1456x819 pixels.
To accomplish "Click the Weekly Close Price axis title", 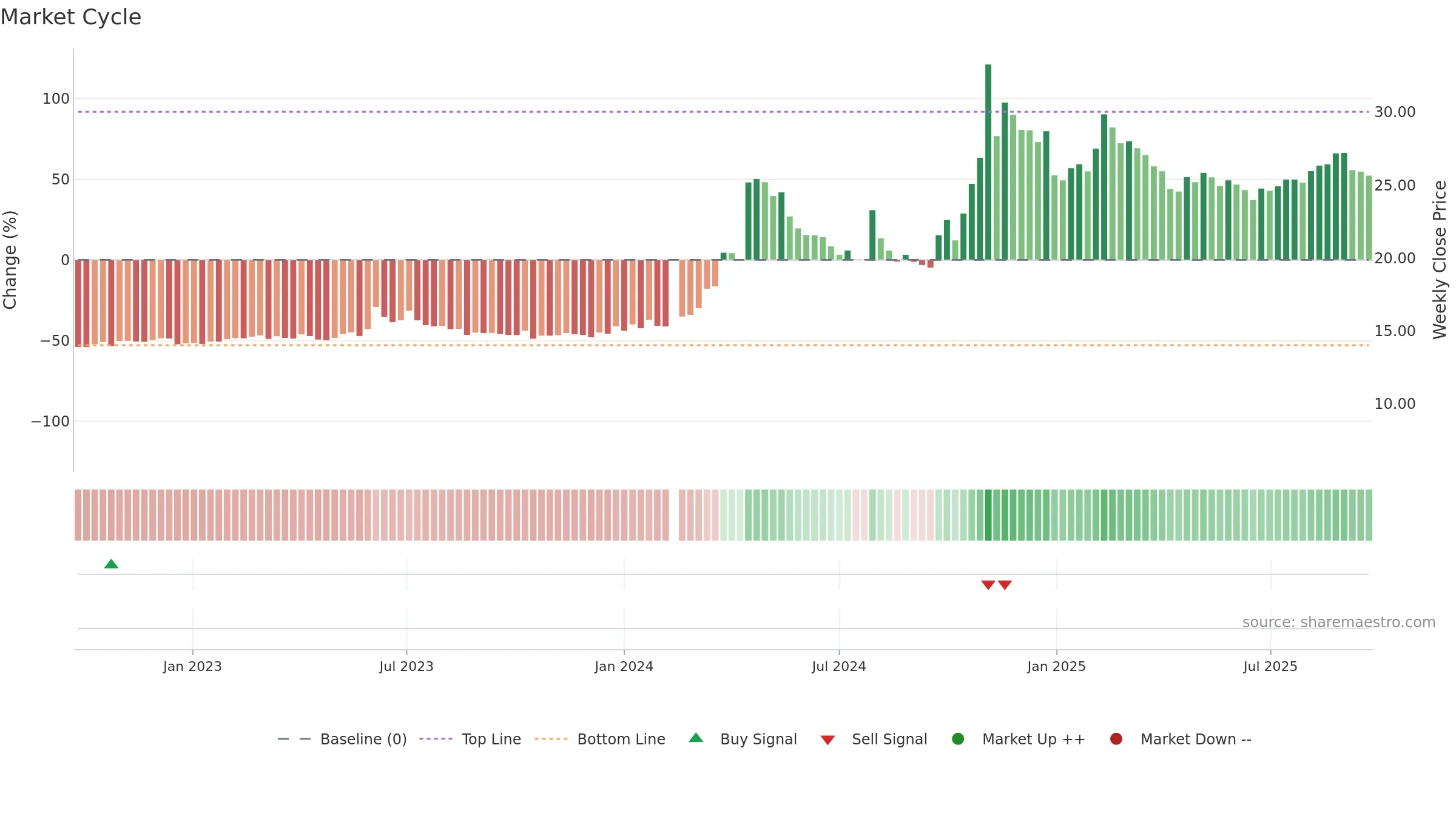I will (x=1440, y=260).
